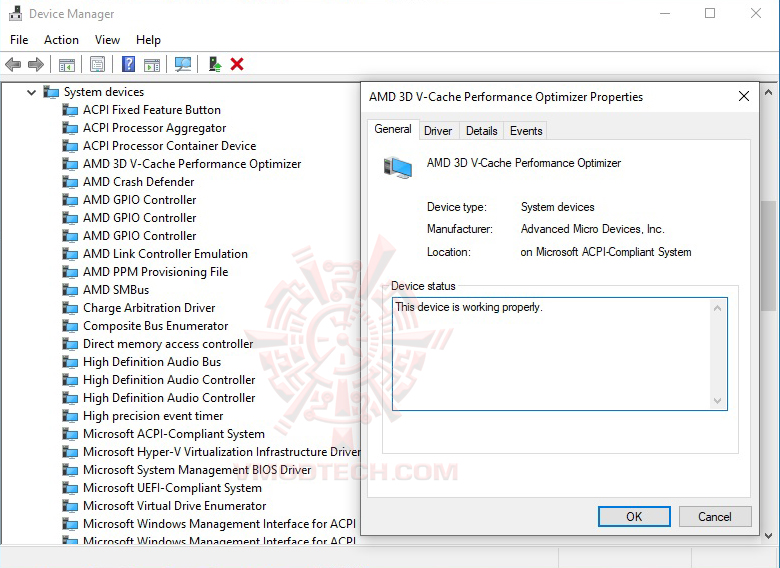Switch to the Details tab

pyautogui.click(x=482, y=131)
